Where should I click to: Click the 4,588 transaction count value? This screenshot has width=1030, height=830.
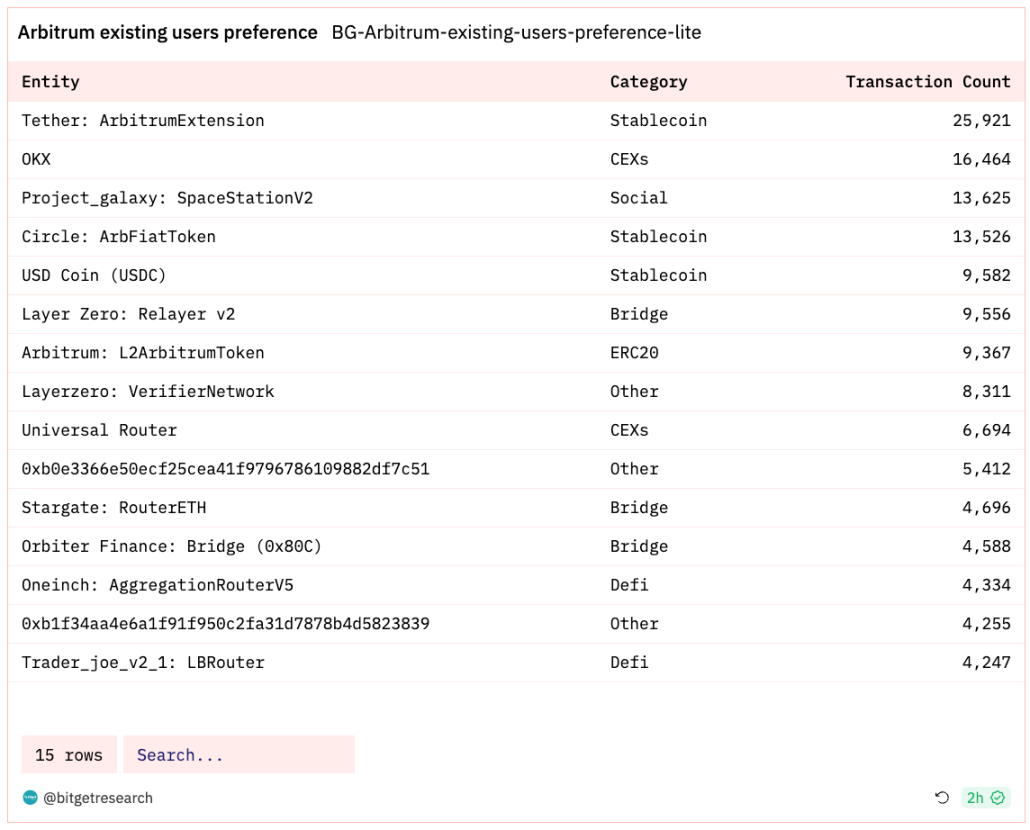pyautogui.click(x=986, y=546)
